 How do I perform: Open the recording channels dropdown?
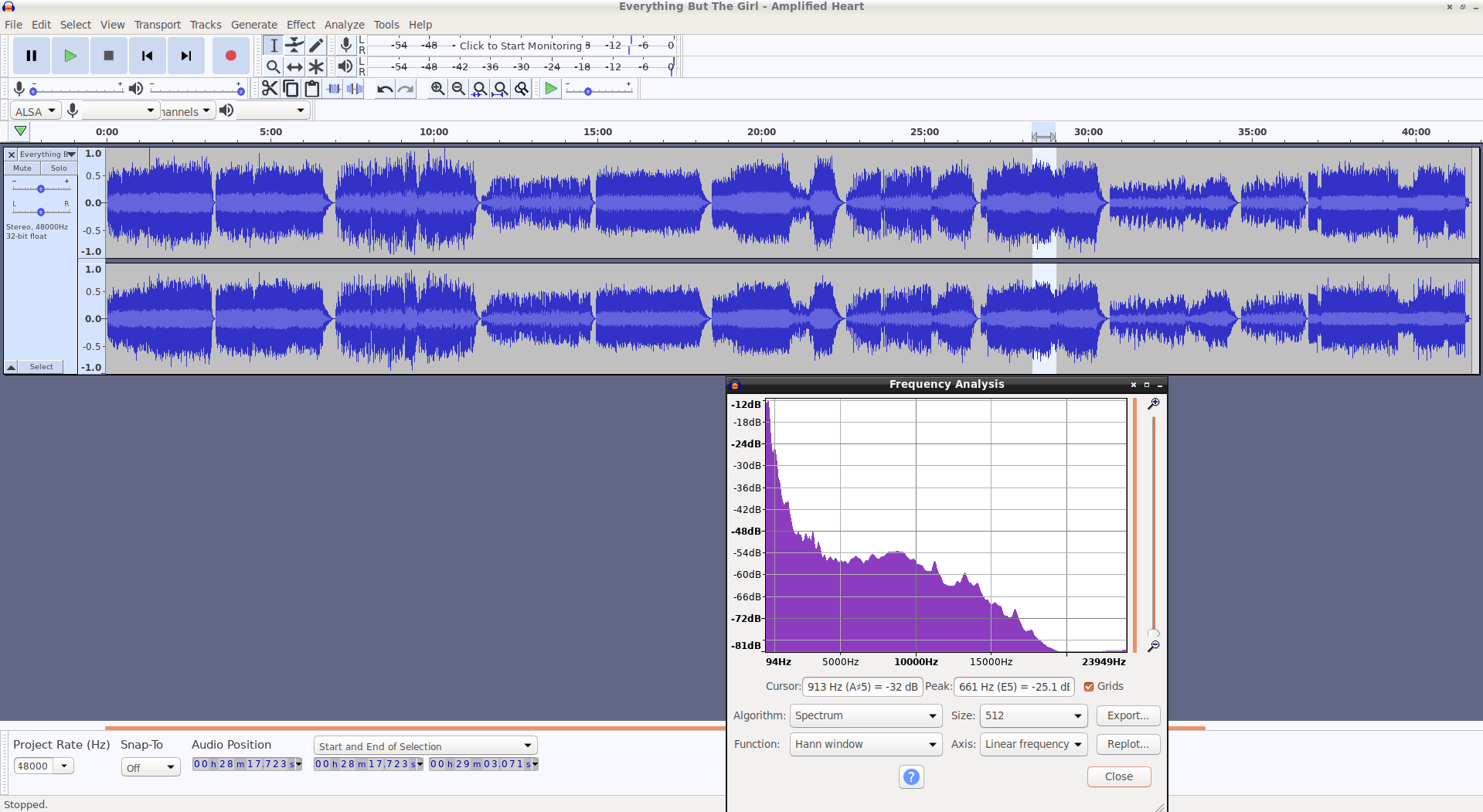[x=186, y=111]
